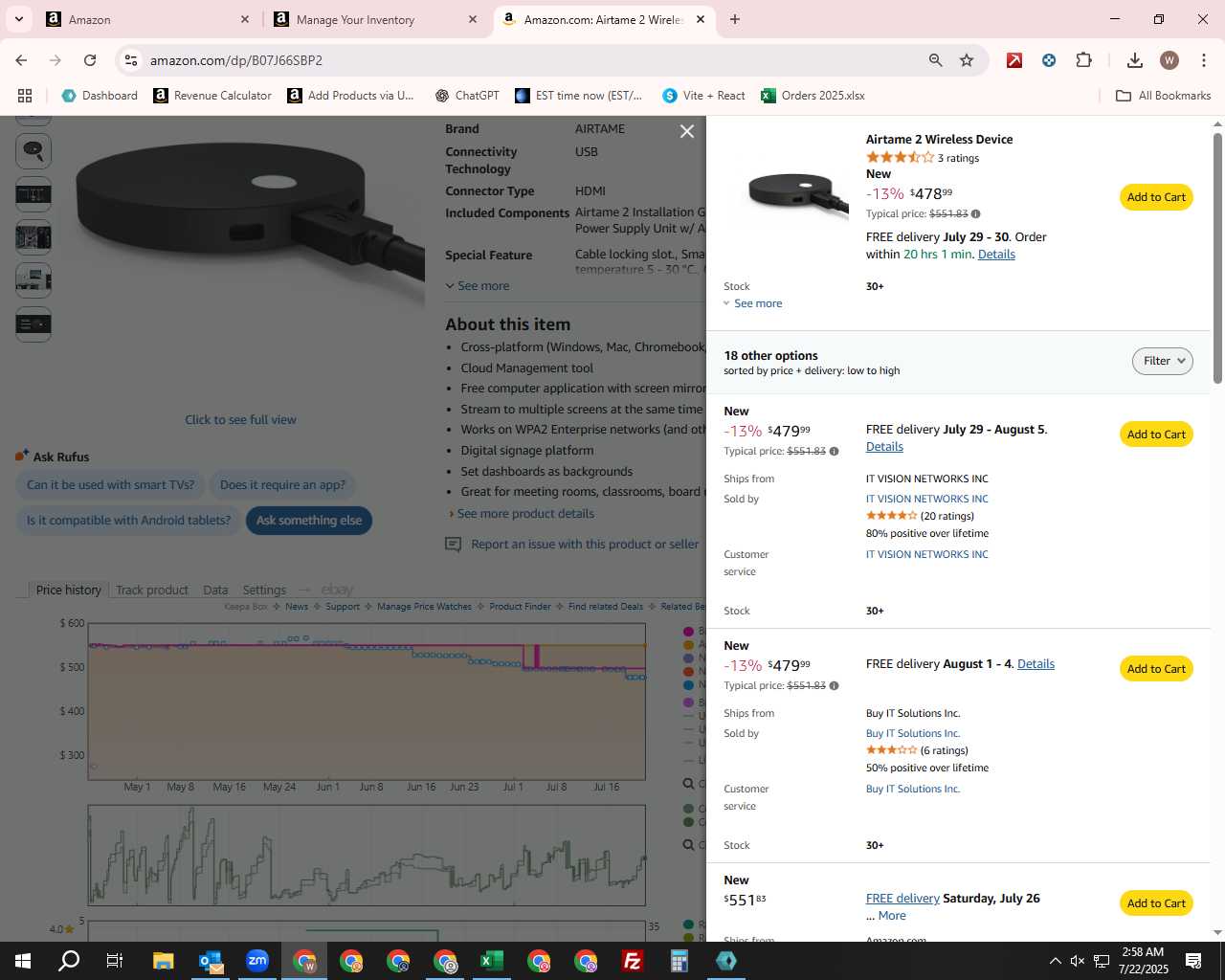Screen dimensions: 1225x980
Task: Show hidden system tray icons
Action: [x=1055, y=961]
